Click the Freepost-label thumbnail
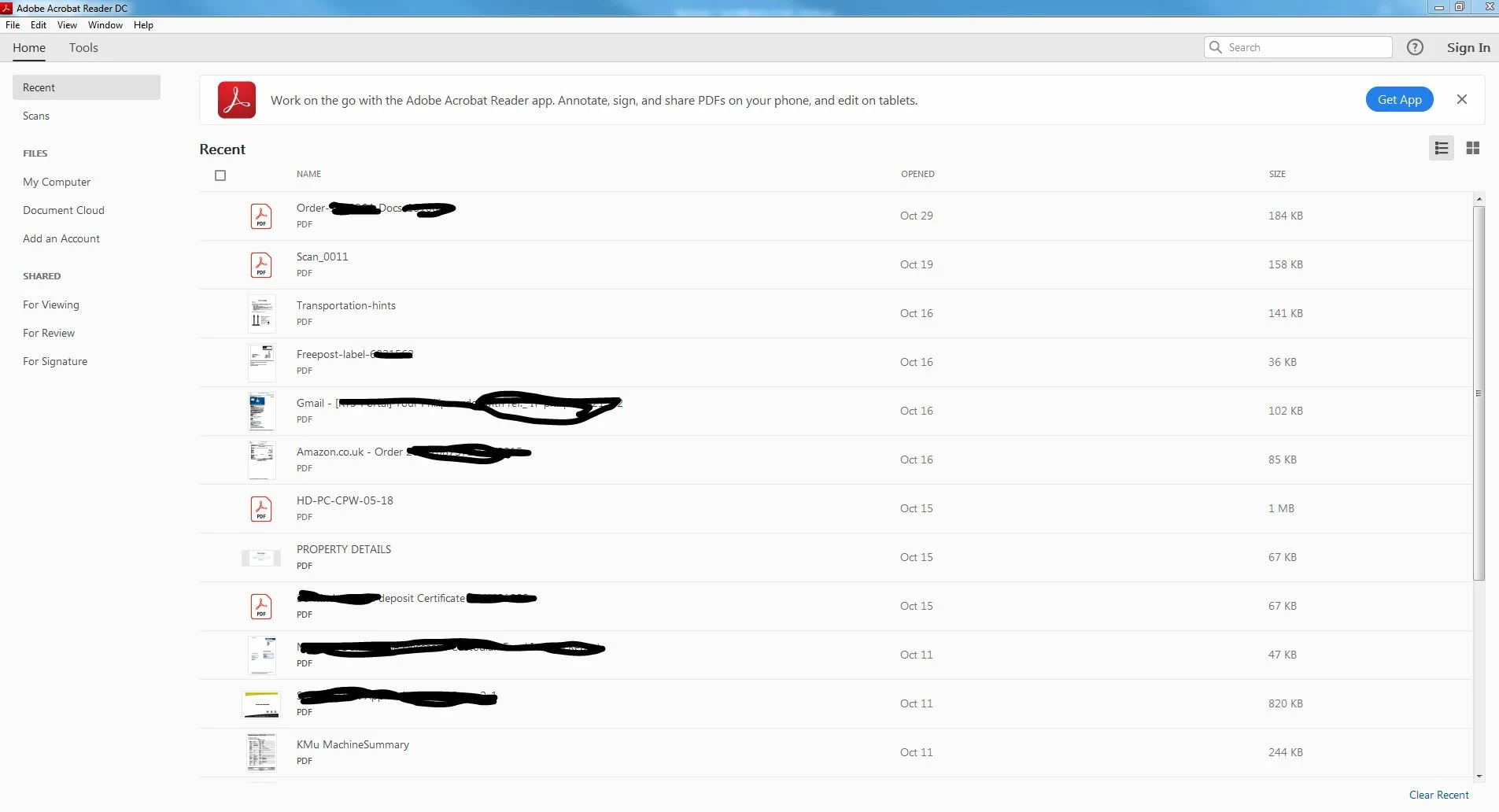The height and width of the screenshot is (812, 1499). (262, 363)
